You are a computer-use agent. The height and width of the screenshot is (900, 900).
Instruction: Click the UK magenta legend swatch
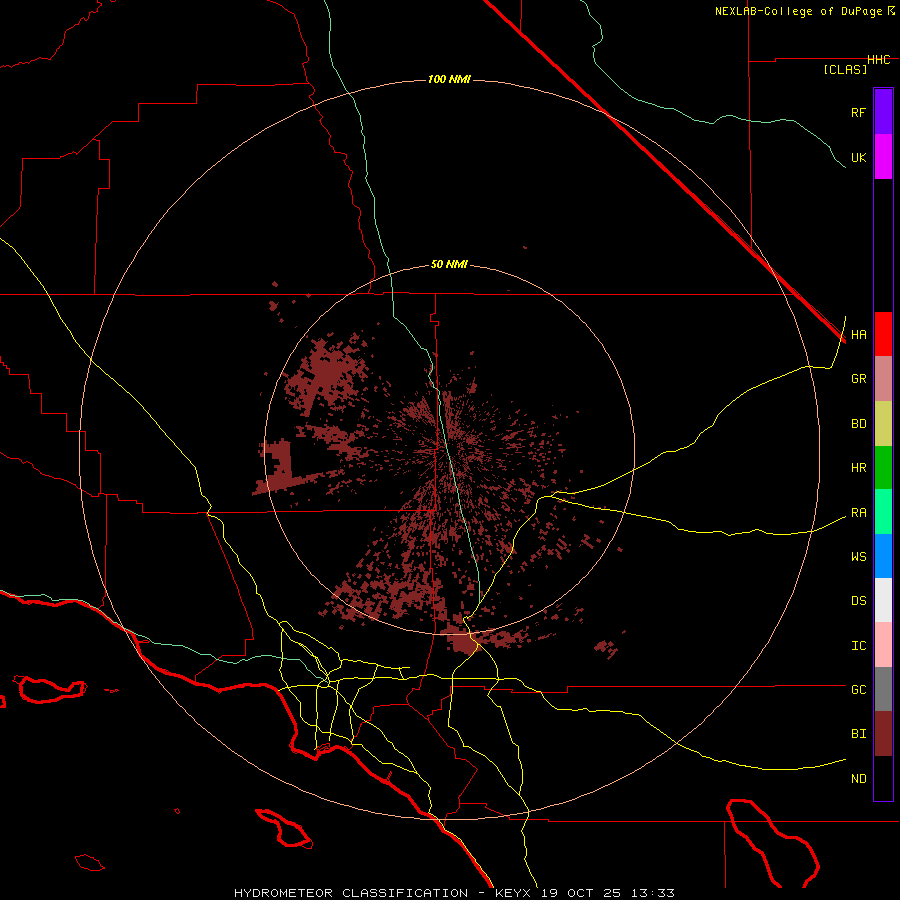click(x=883, y=157)
